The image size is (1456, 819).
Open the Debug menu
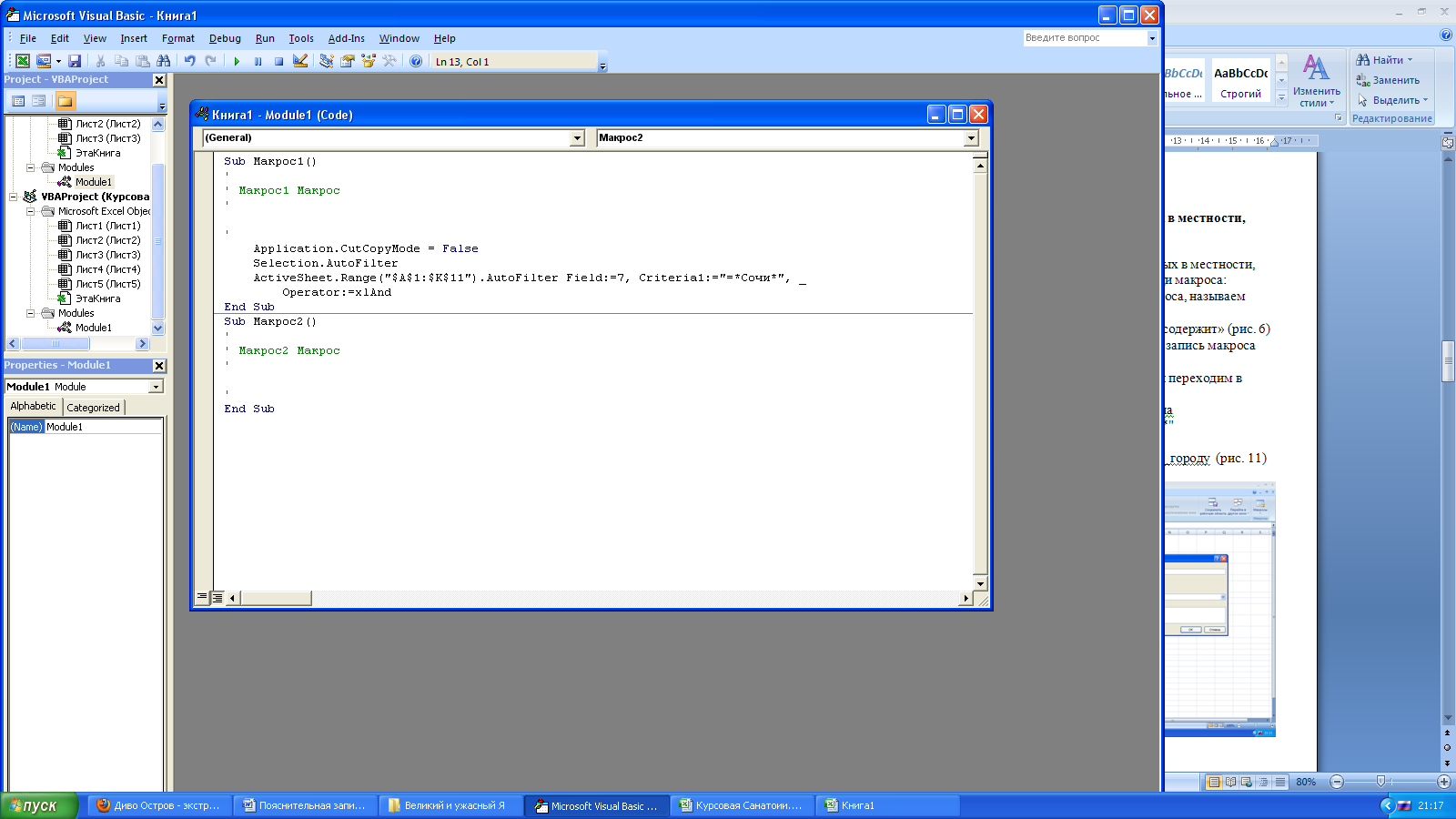click(225, 38)
